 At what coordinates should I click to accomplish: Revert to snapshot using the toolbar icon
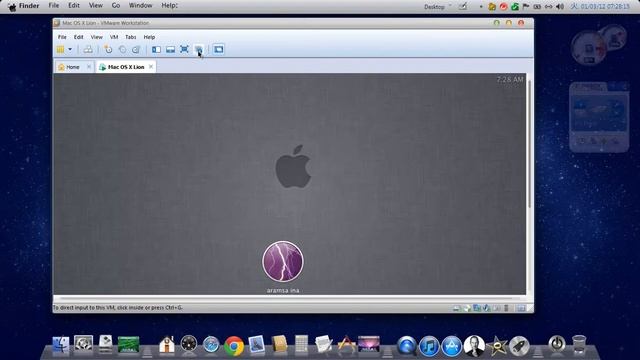(x=122, y=49)
